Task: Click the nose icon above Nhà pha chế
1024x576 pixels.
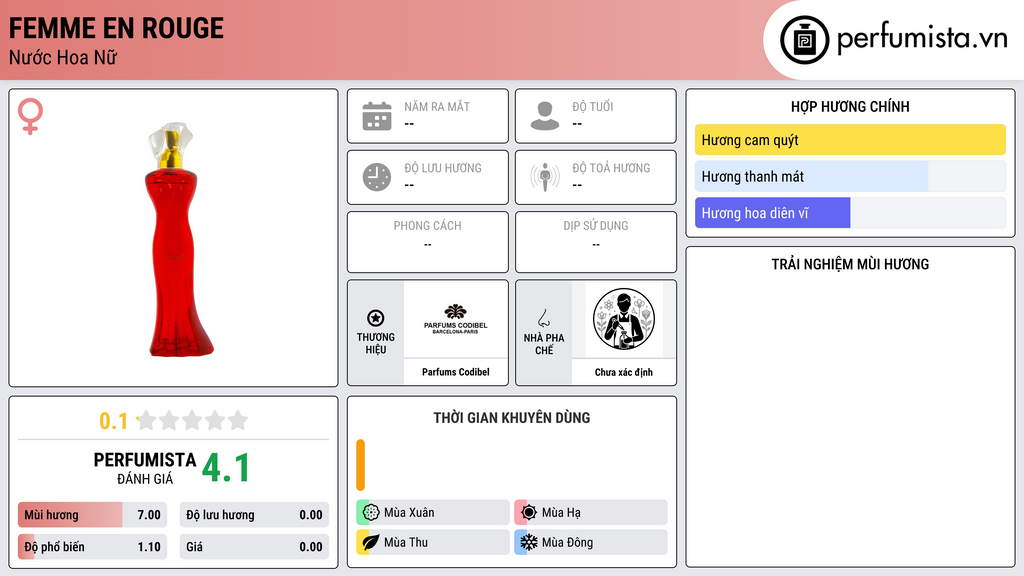Action: pyautogui.click(x=543, y=318)
